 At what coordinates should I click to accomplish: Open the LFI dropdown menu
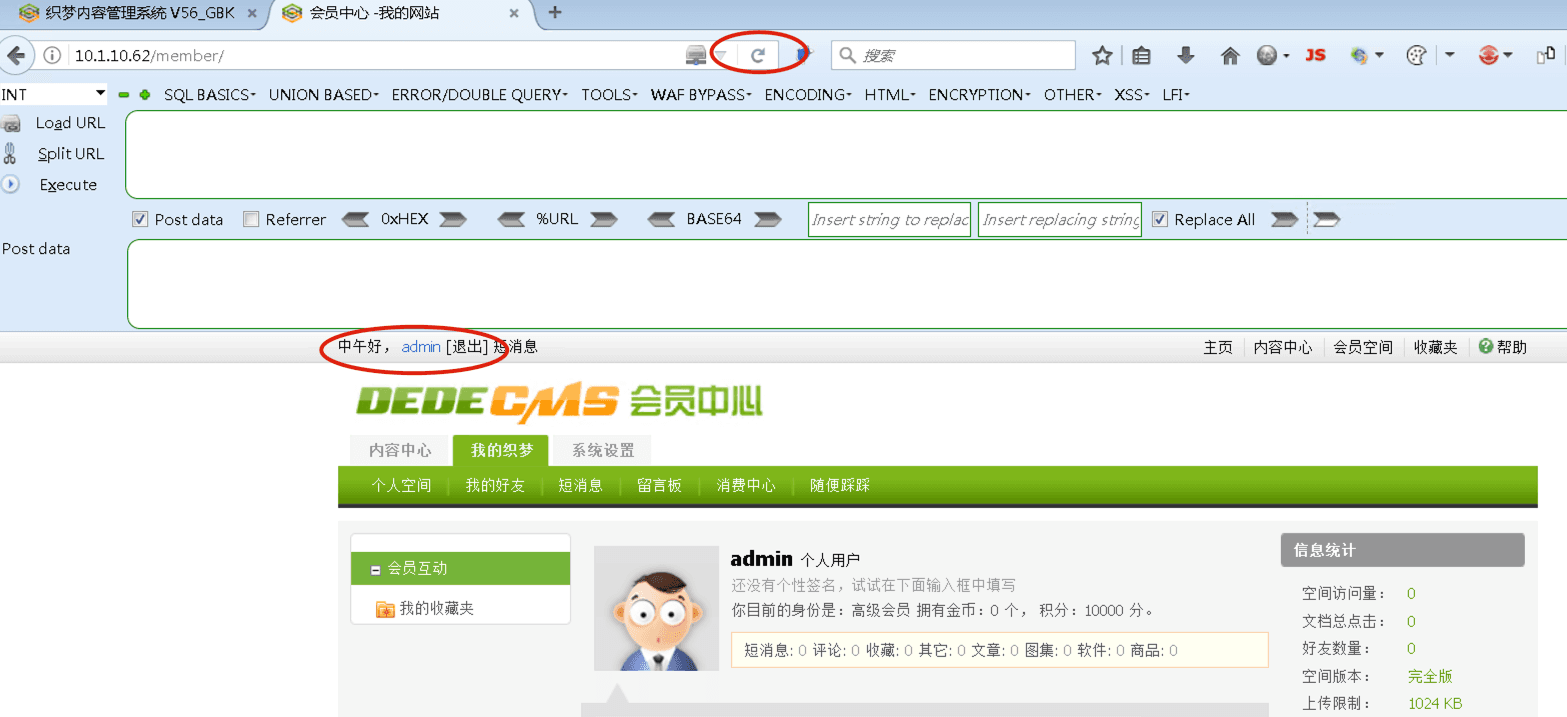pos(1176,95)
